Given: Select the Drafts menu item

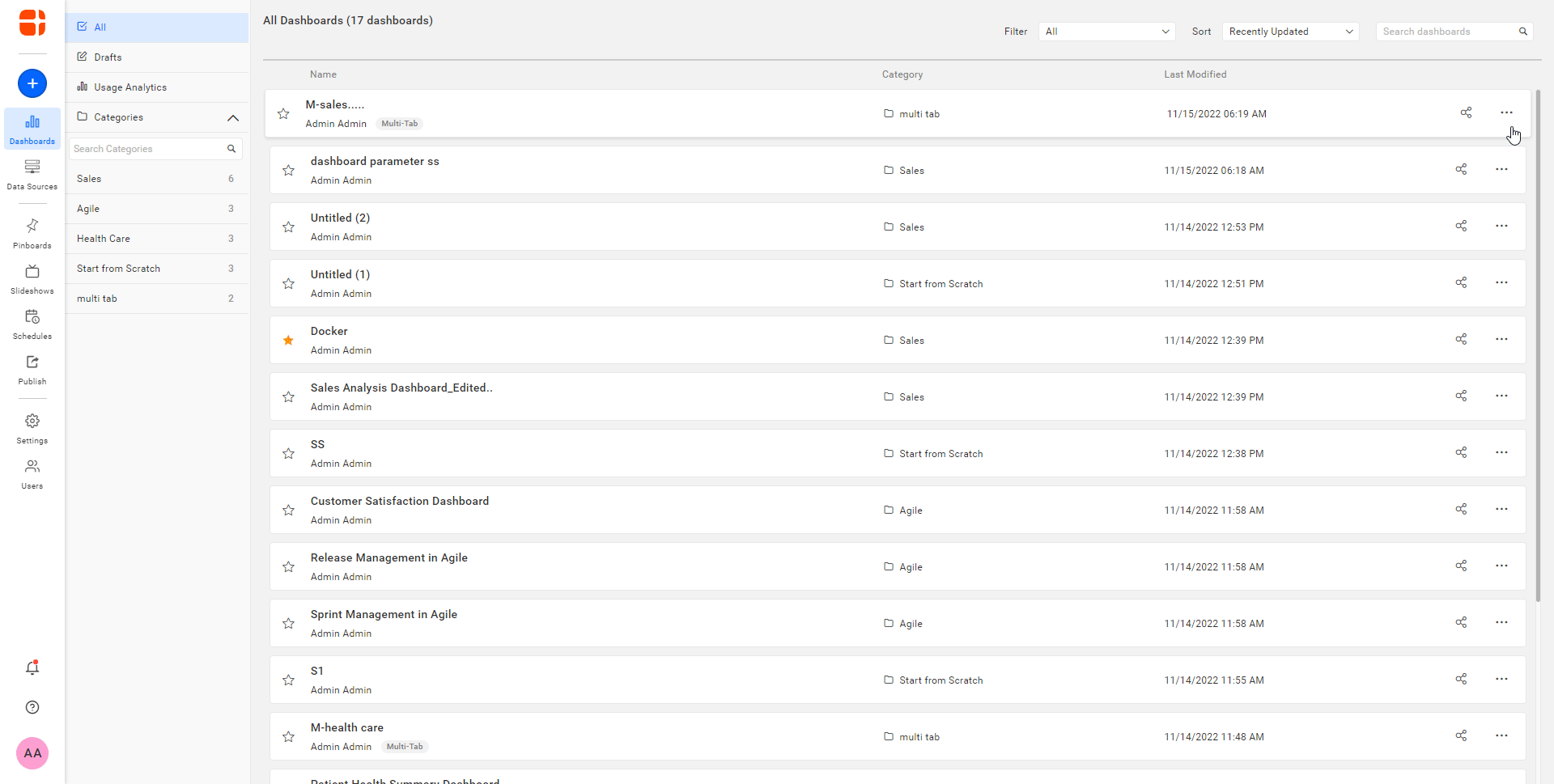Looking at the screenshot, I should point(108,57).
